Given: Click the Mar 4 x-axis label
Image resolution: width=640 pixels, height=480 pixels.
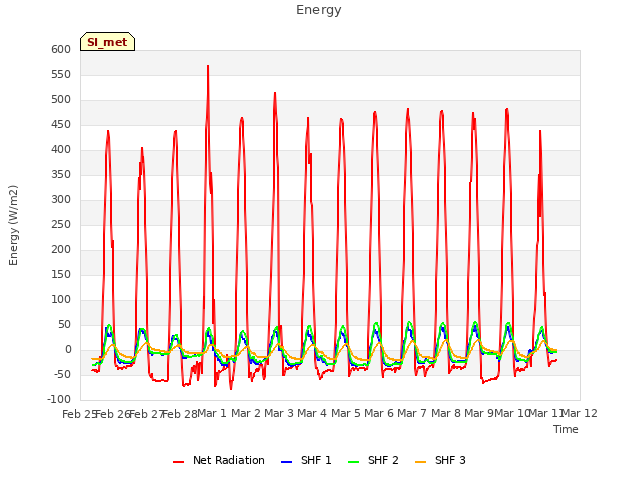Looking at the screenshot, I should (x=312, y=413).
